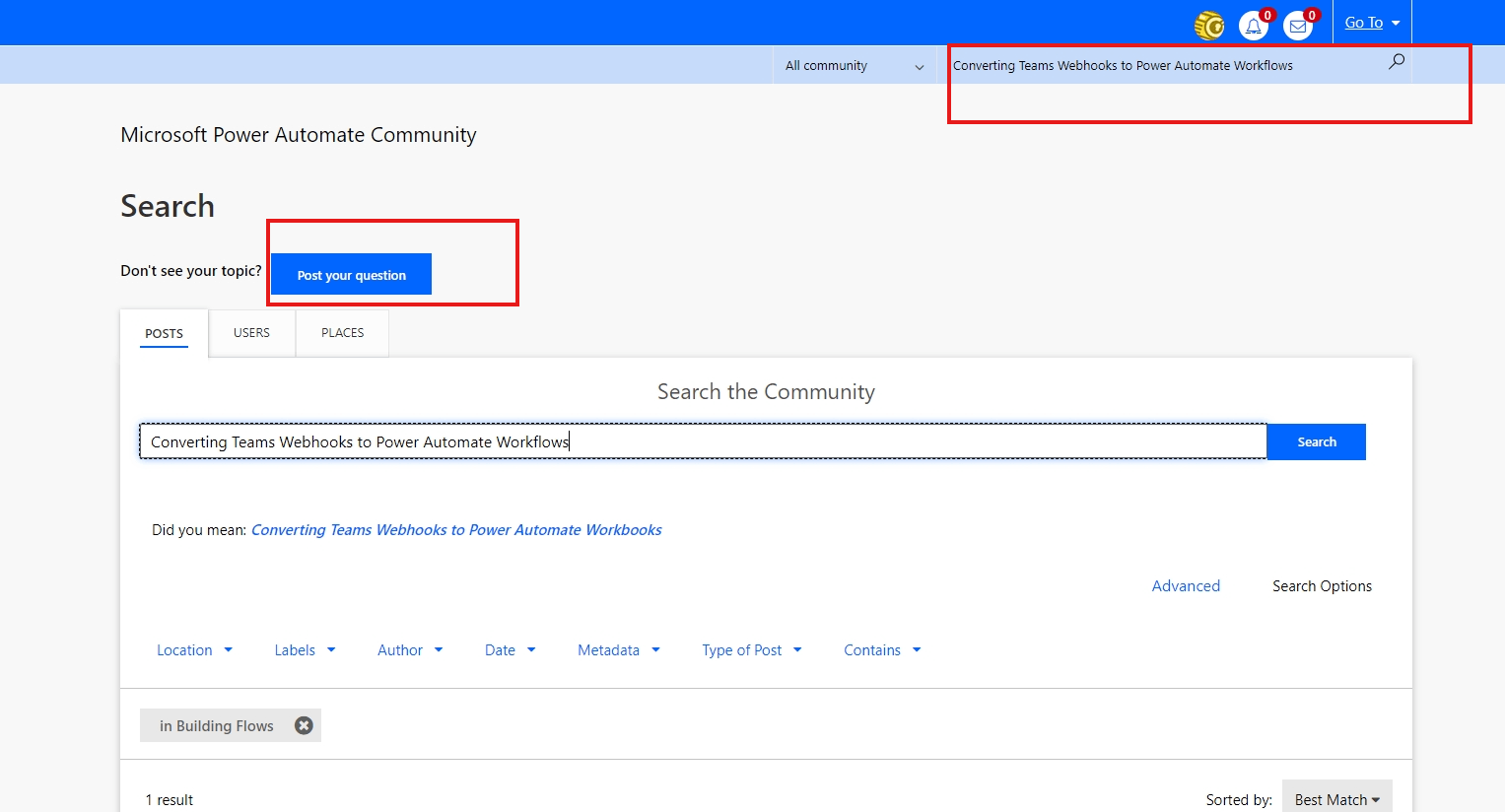Expand the Go To menu
This screenshot has height=812, width=1505.
[x=1372, y=23]
